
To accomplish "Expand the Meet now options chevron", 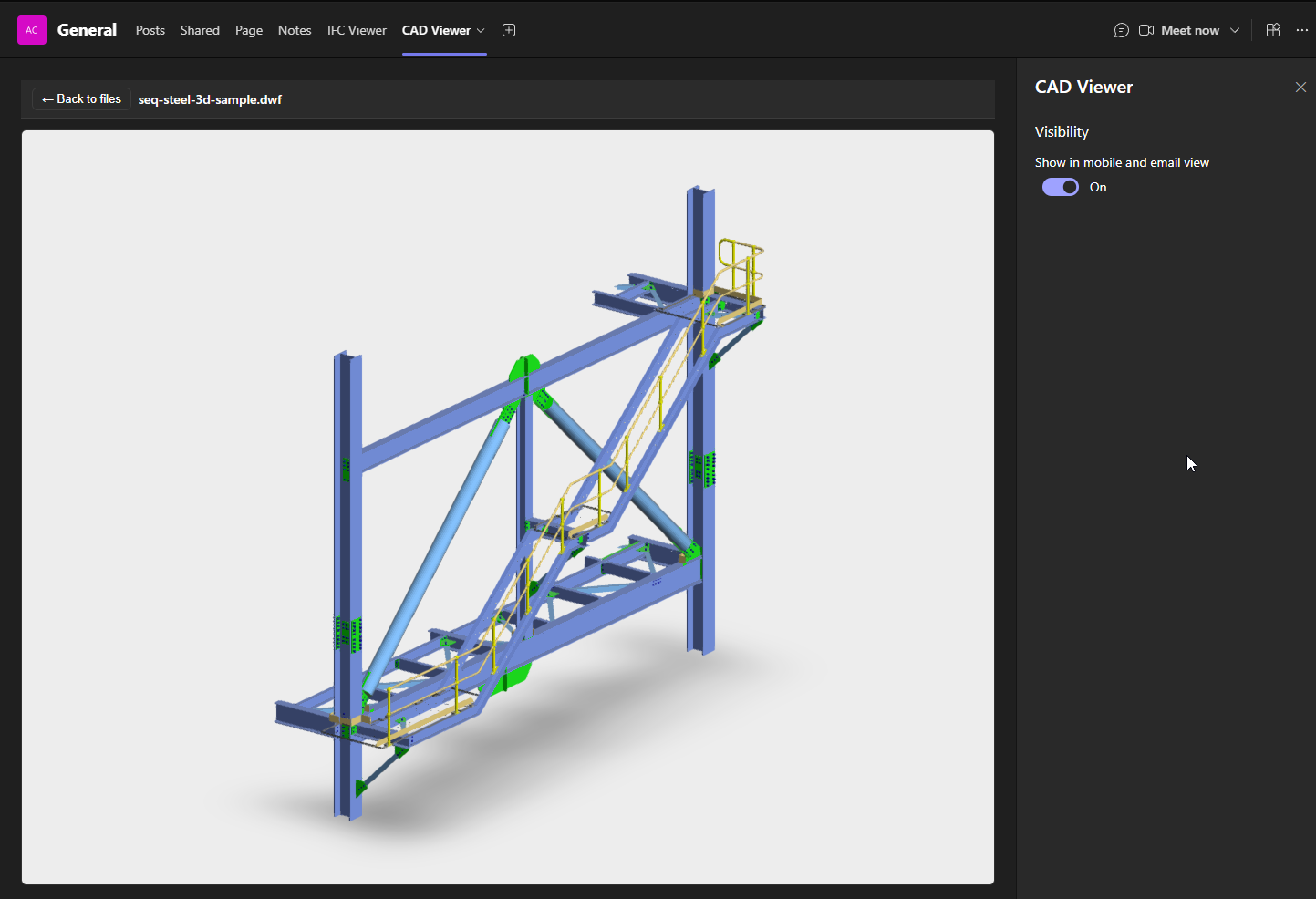I will tap(1235, 30).
